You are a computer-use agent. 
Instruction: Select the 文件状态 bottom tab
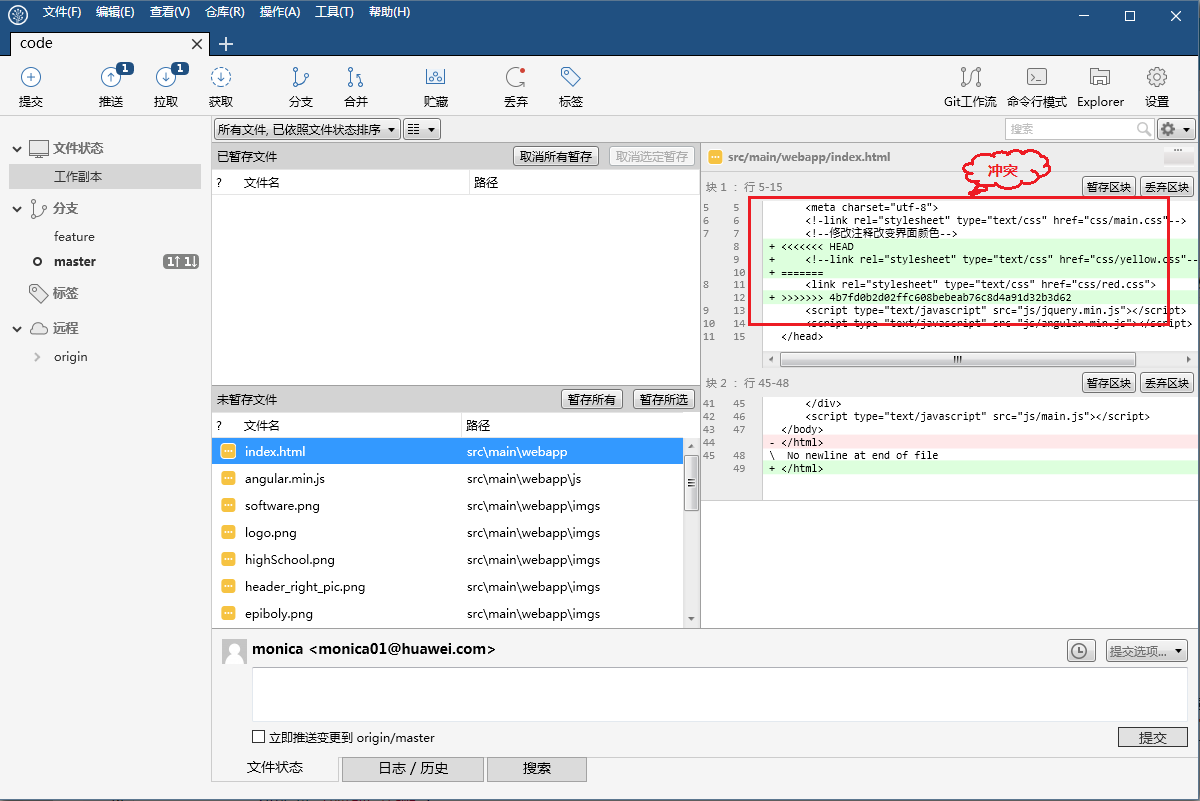275,768
